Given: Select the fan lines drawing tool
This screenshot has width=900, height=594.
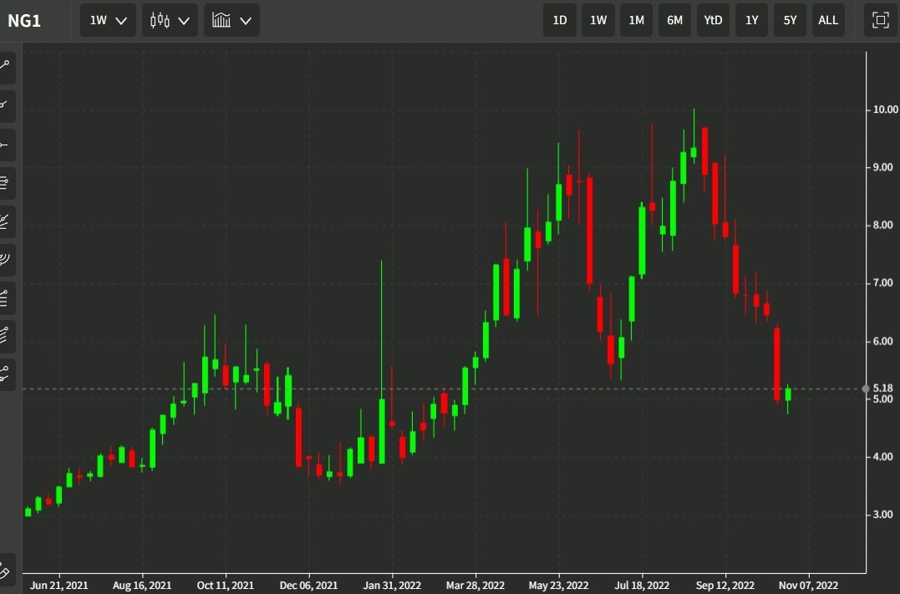Looking at the screenshot, I should tap(5, 222).
